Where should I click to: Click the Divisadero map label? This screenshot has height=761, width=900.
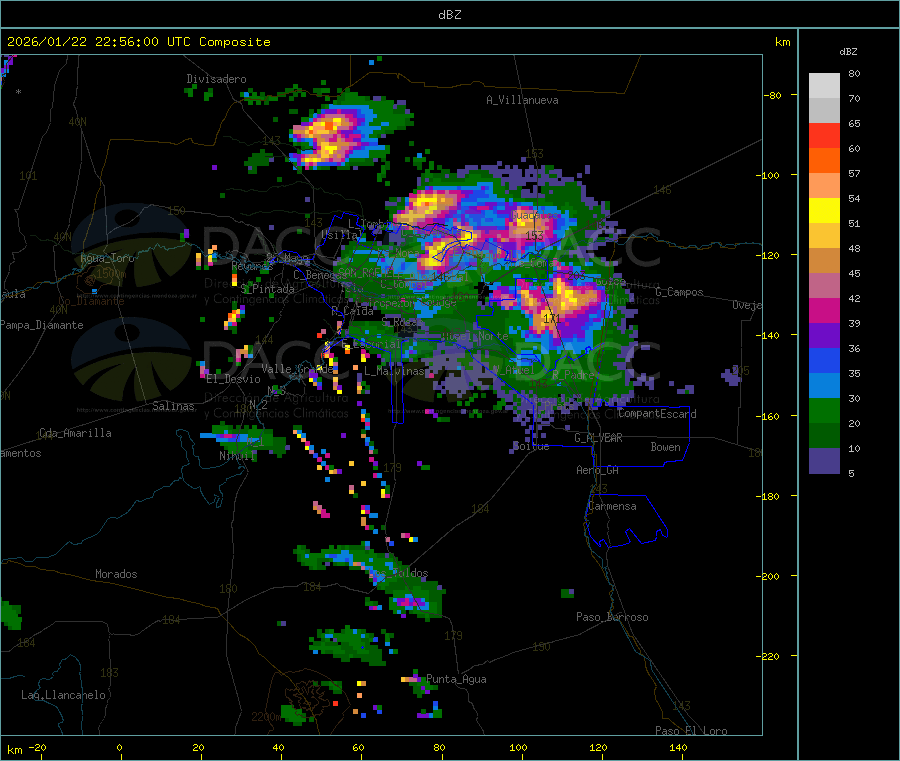pos(216,79)
